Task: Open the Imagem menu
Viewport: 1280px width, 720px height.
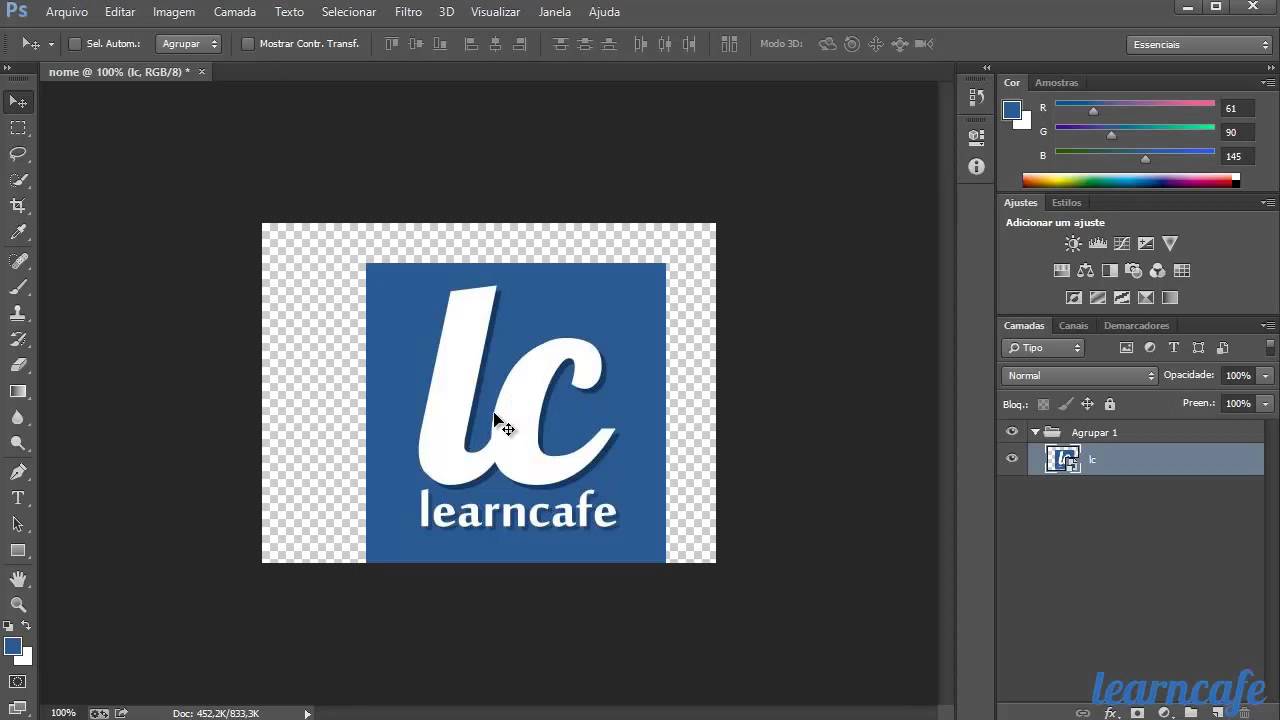Action: (174, 12)
